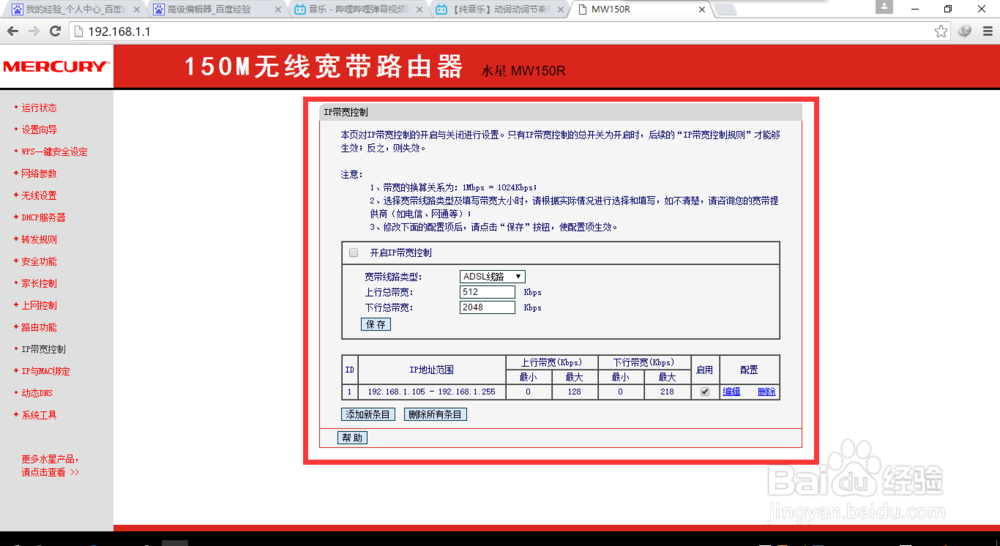The width and height of the screenshot is (1000, 546).
Task: Click the Chrome user profile icon
Action: pos(884,7)
